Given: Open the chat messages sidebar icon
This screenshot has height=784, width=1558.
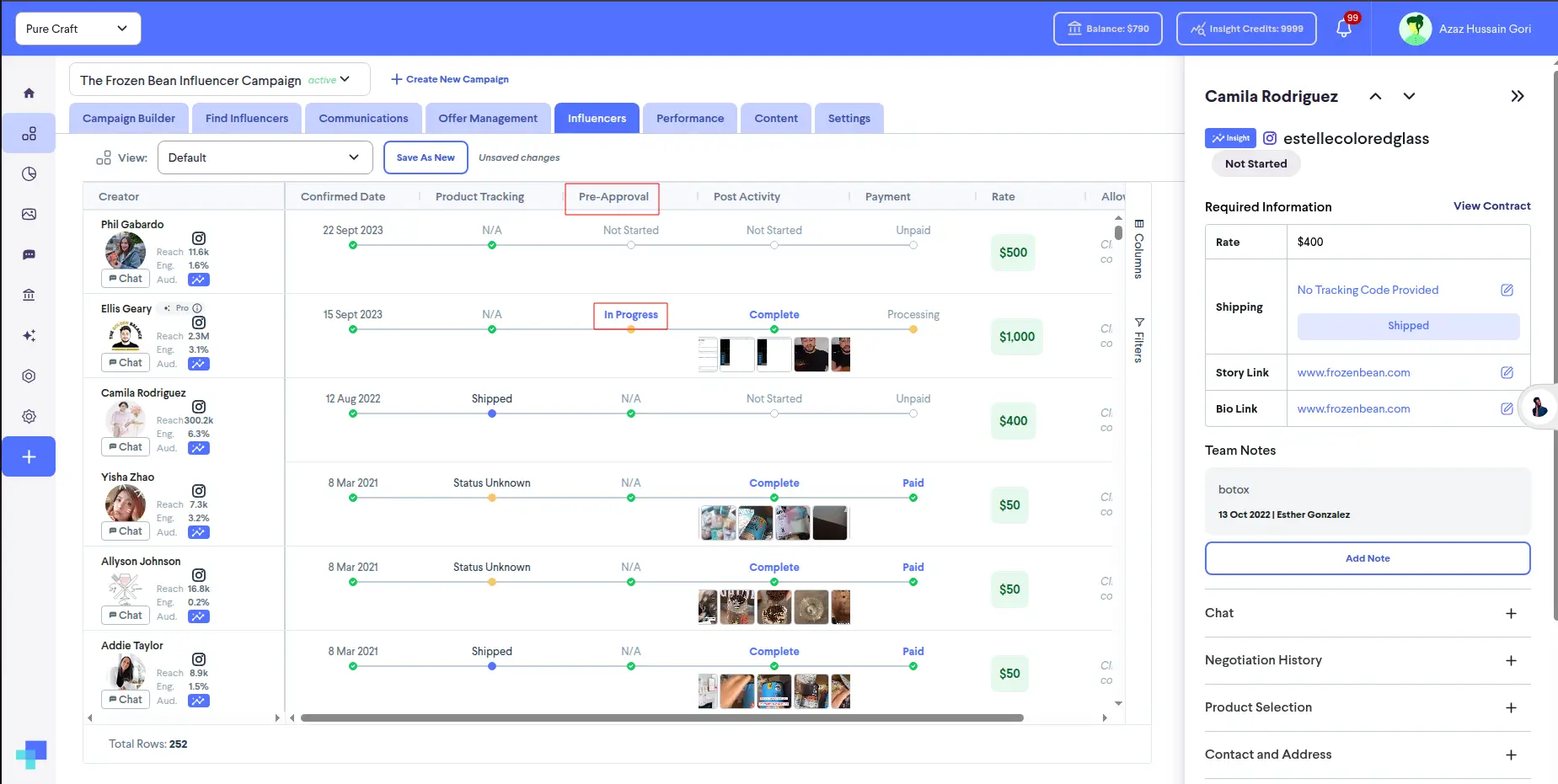Looking at the screenshot, I should [29, 254].
